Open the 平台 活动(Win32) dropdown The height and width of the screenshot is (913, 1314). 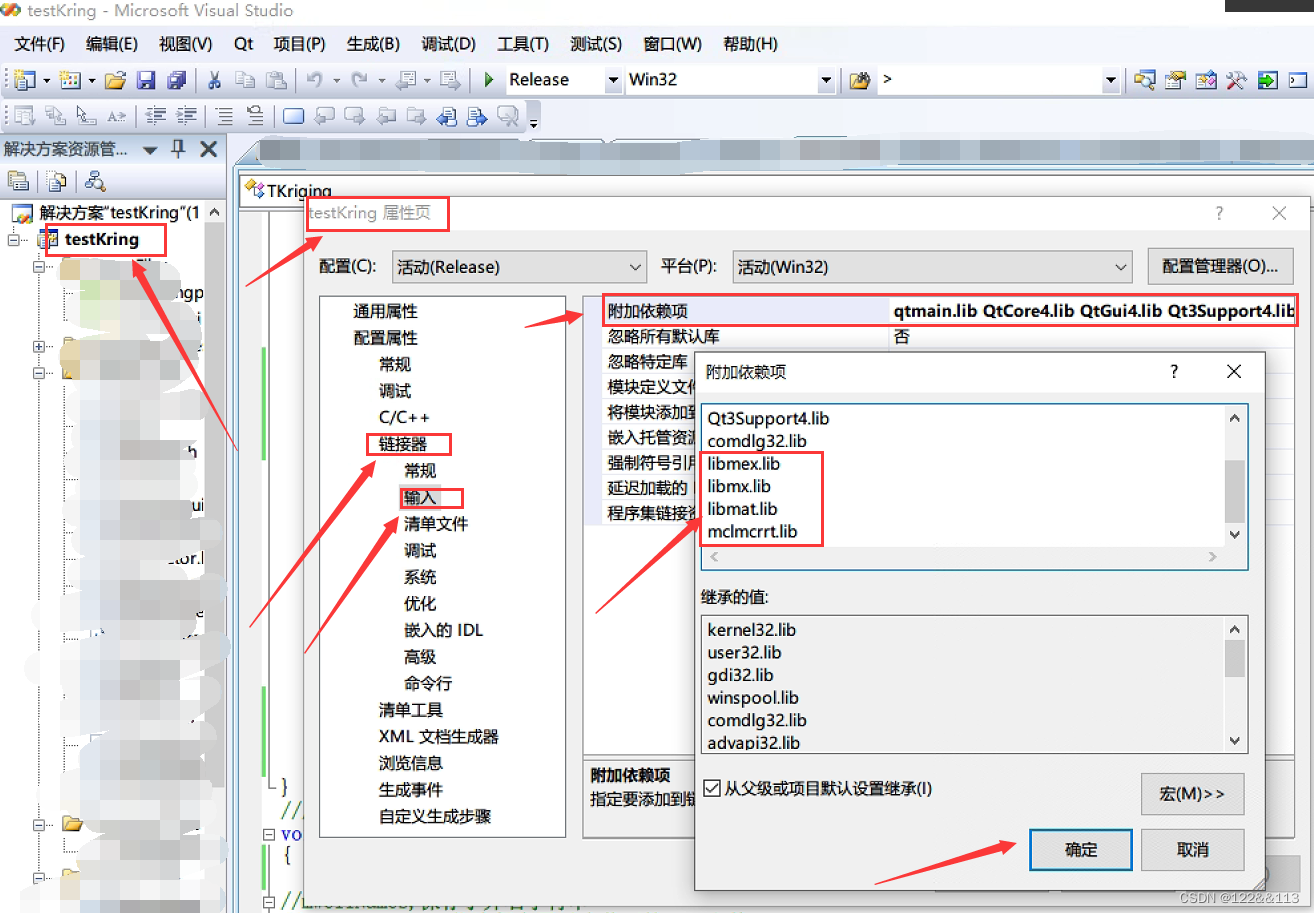point(932,267)
